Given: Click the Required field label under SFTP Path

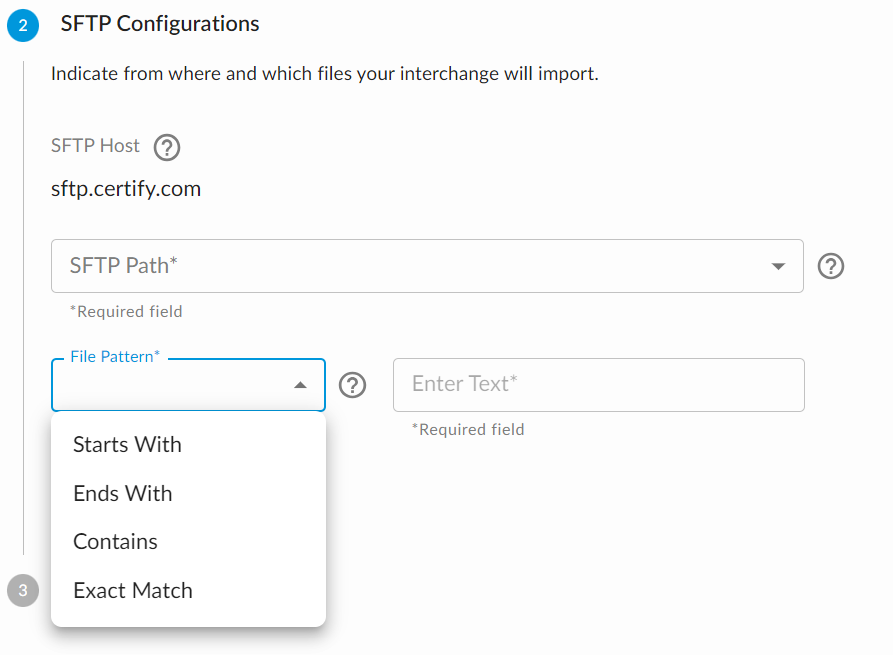Looking at the screenshot, I should (126, 311).
